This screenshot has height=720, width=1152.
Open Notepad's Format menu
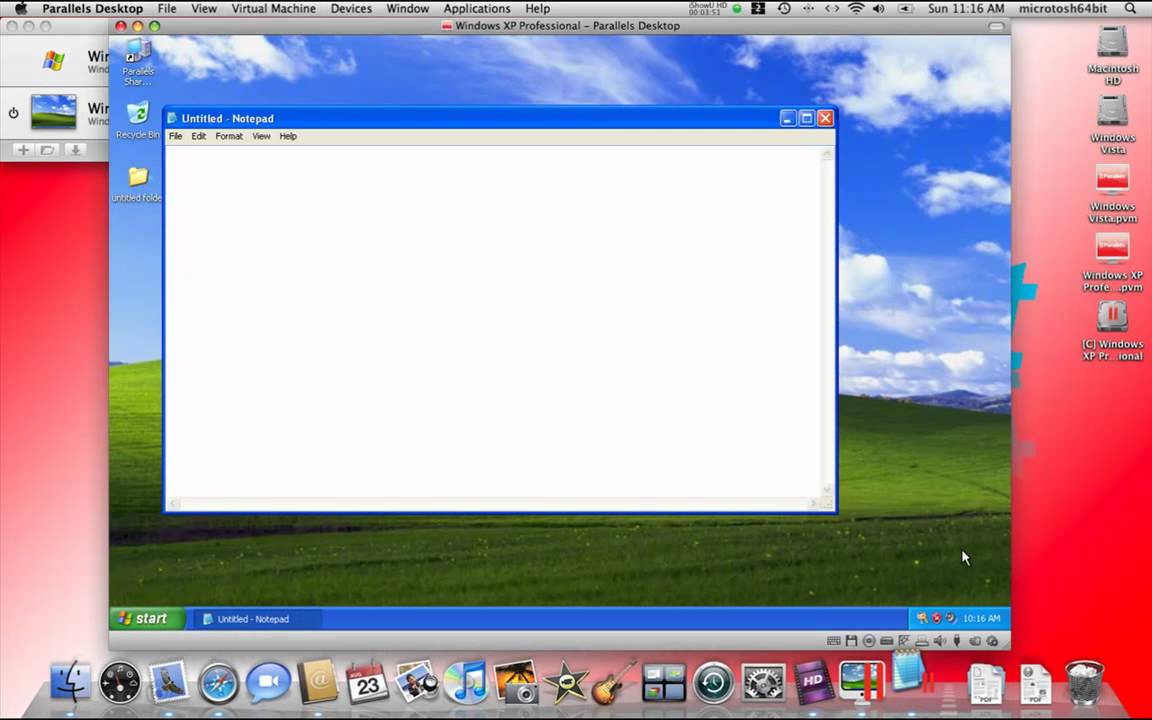pyautogui.click(x=228, y=136)
